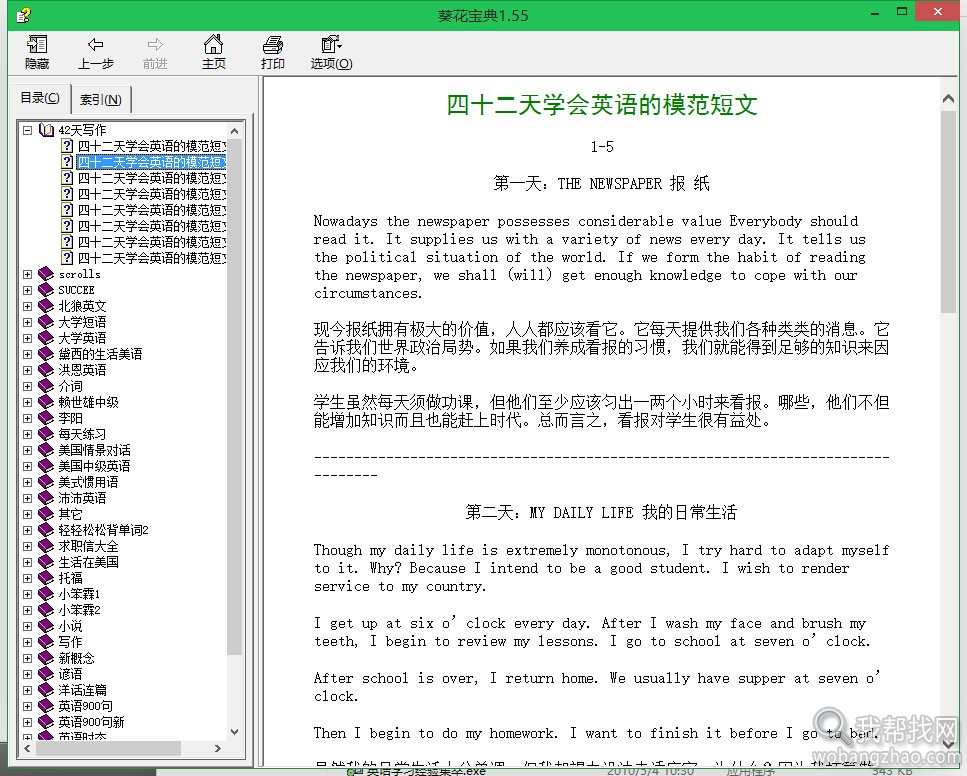
Task: Click the tree panel scroll-left arrow
Action: coord(27,748)
